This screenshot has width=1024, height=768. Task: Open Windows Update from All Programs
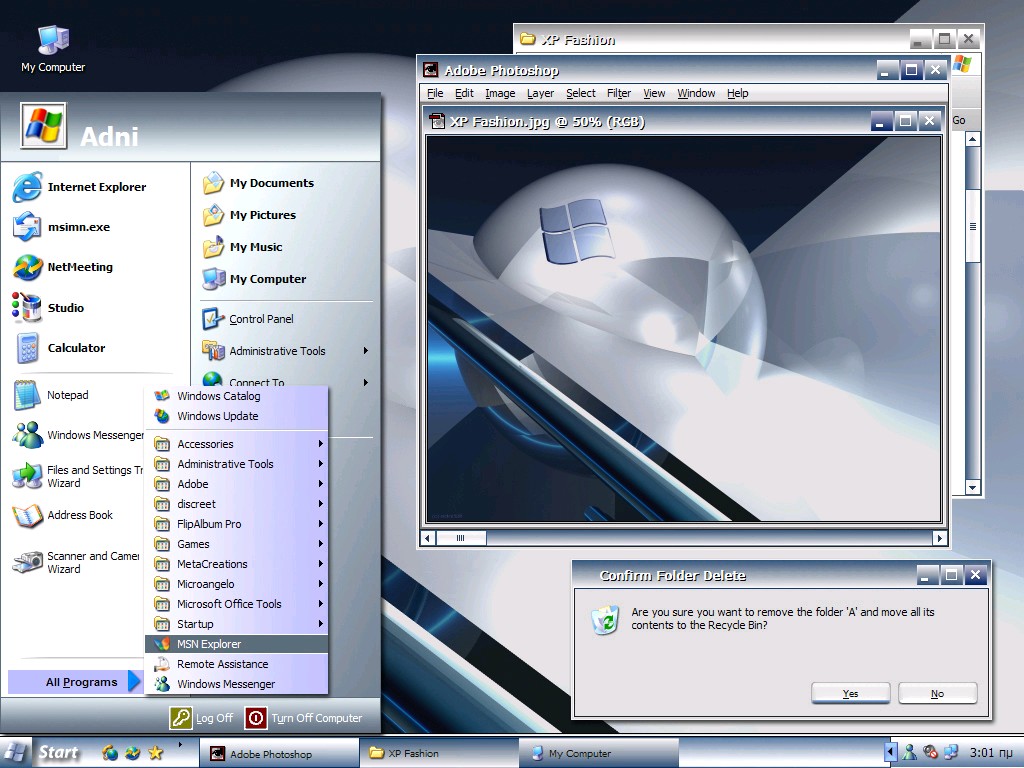point(215,416)
